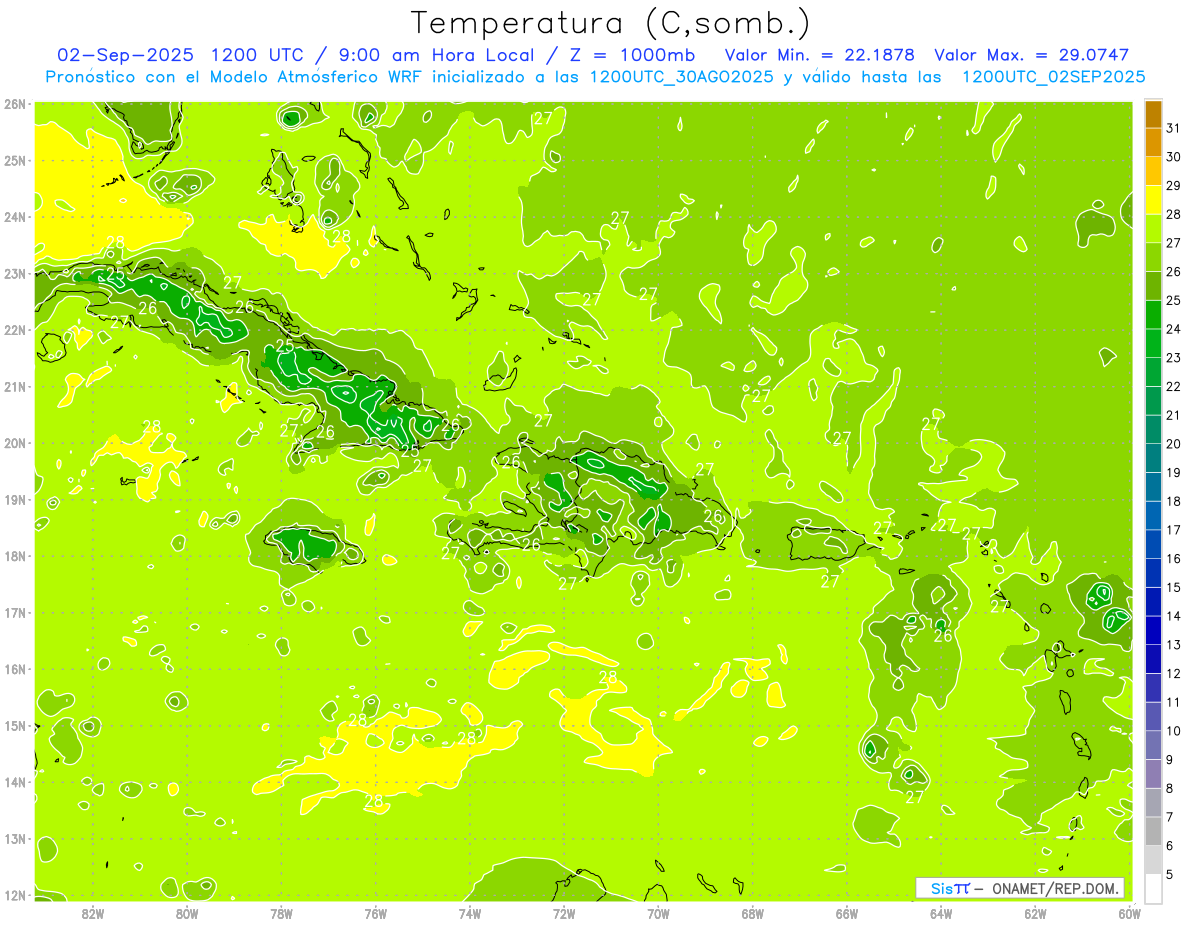Click latitude axis label "15N"
This screenshot has height=927, width=1200.
[15, 725]
